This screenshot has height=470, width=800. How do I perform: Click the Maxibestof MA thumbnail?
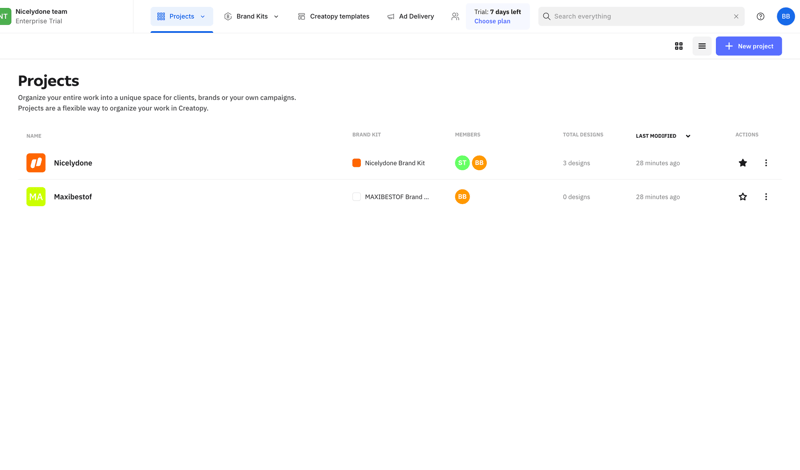tap(36, 196)
